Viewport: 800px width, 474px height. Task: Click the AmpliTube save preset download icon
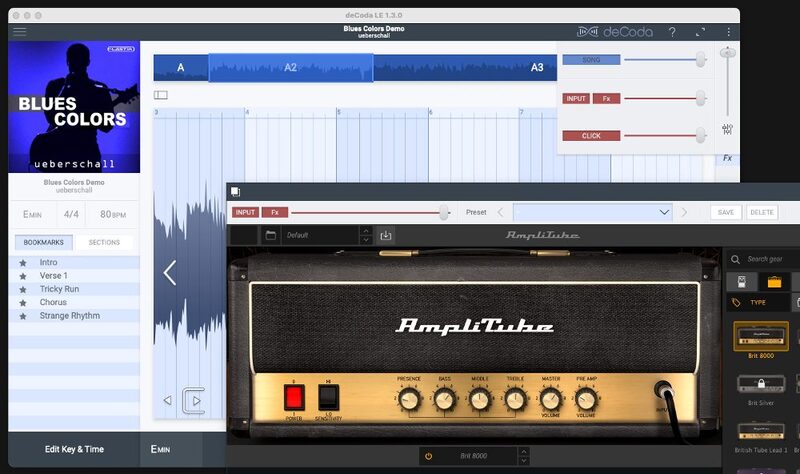tap(387, 235)
